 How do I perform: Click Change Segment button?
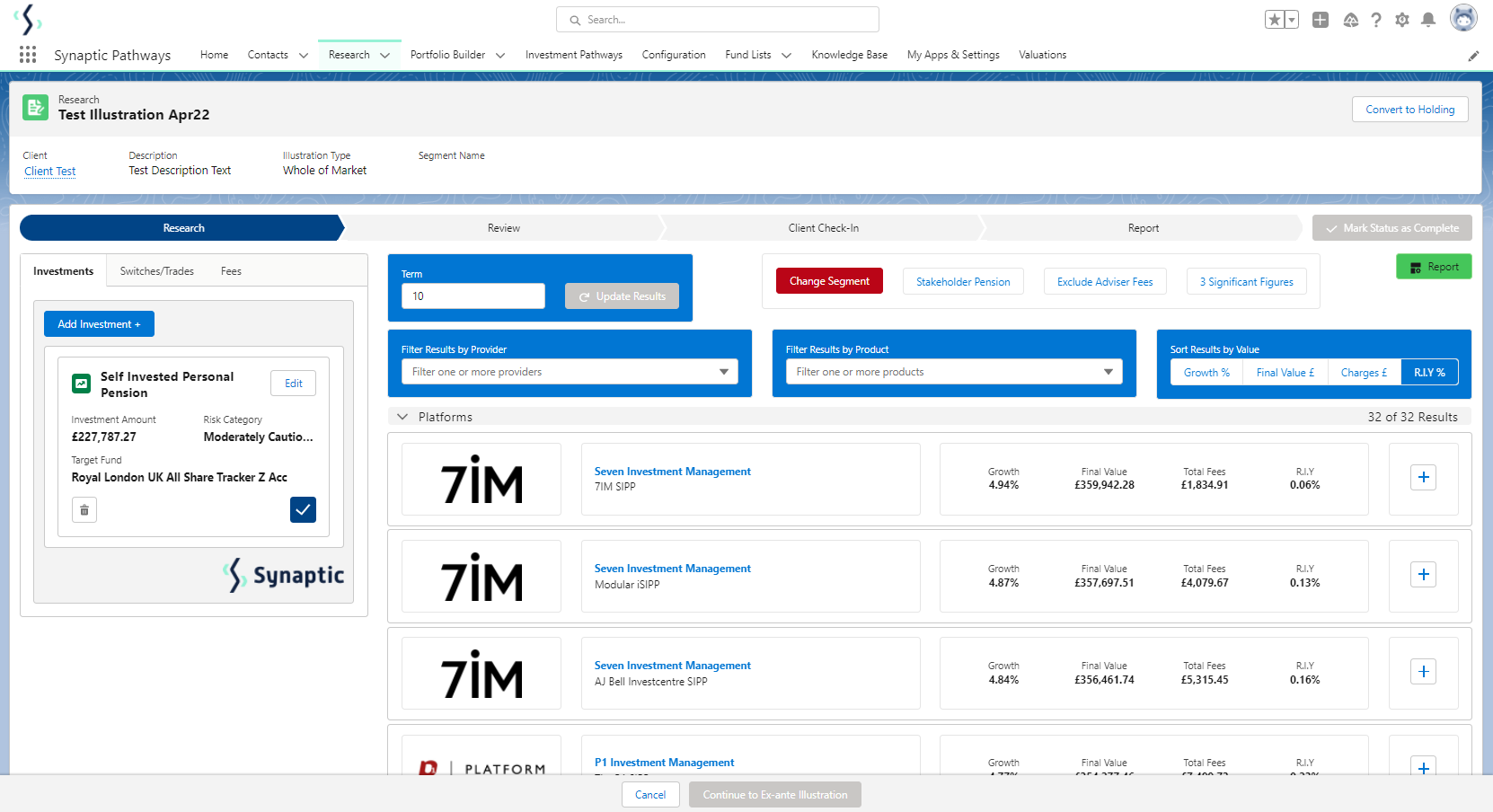(x=829, y=281)
